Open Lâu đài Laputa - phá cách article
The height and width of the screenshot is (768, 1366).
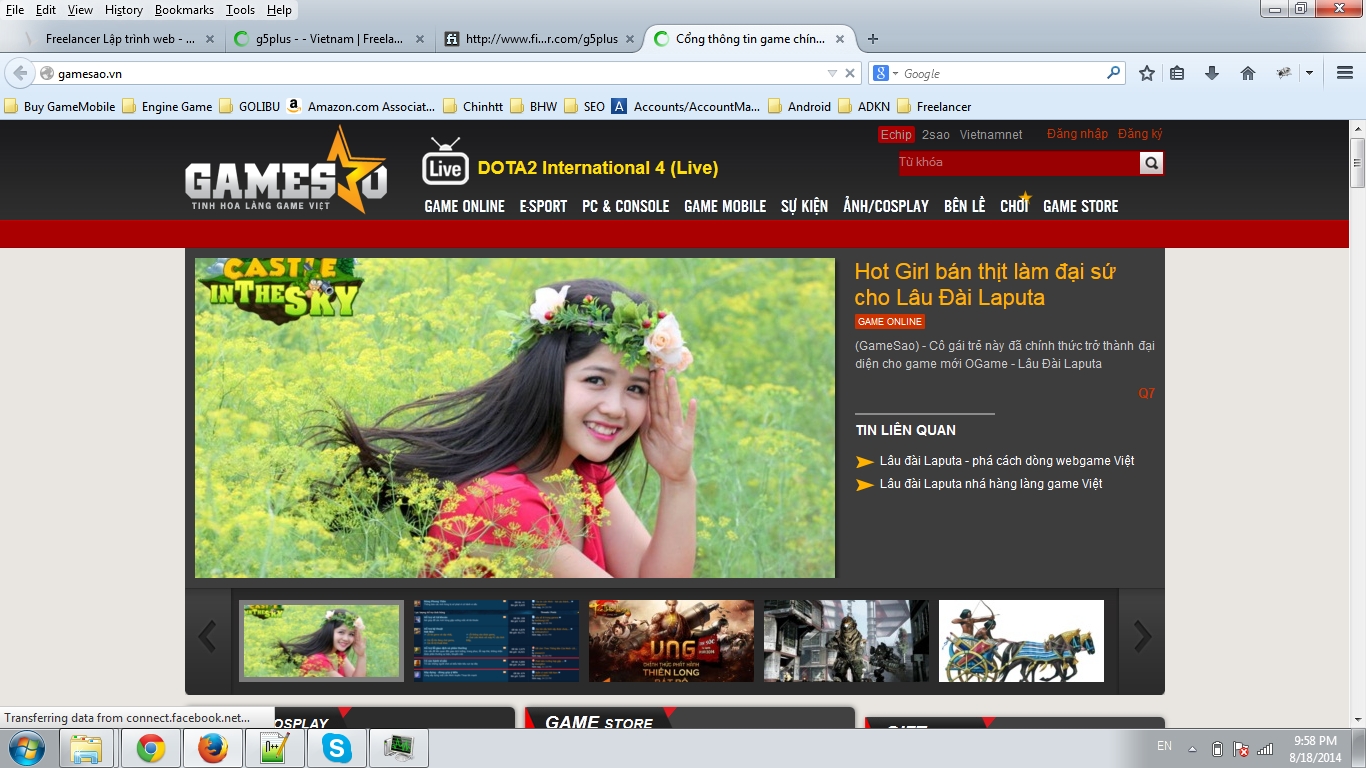pos(1007,461)
